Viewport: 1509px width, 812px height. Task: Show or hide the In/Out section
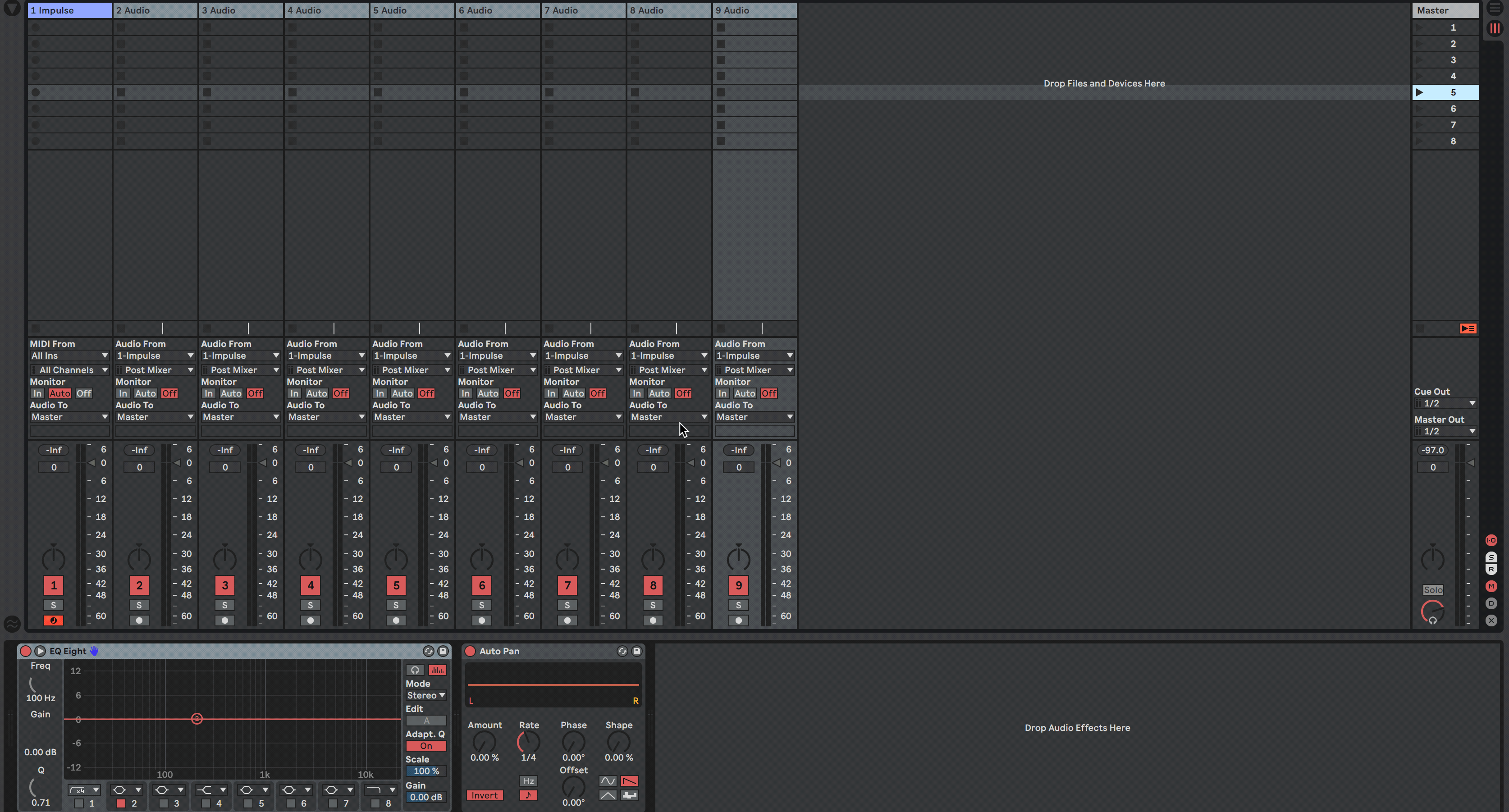[x=1491, y=540]
